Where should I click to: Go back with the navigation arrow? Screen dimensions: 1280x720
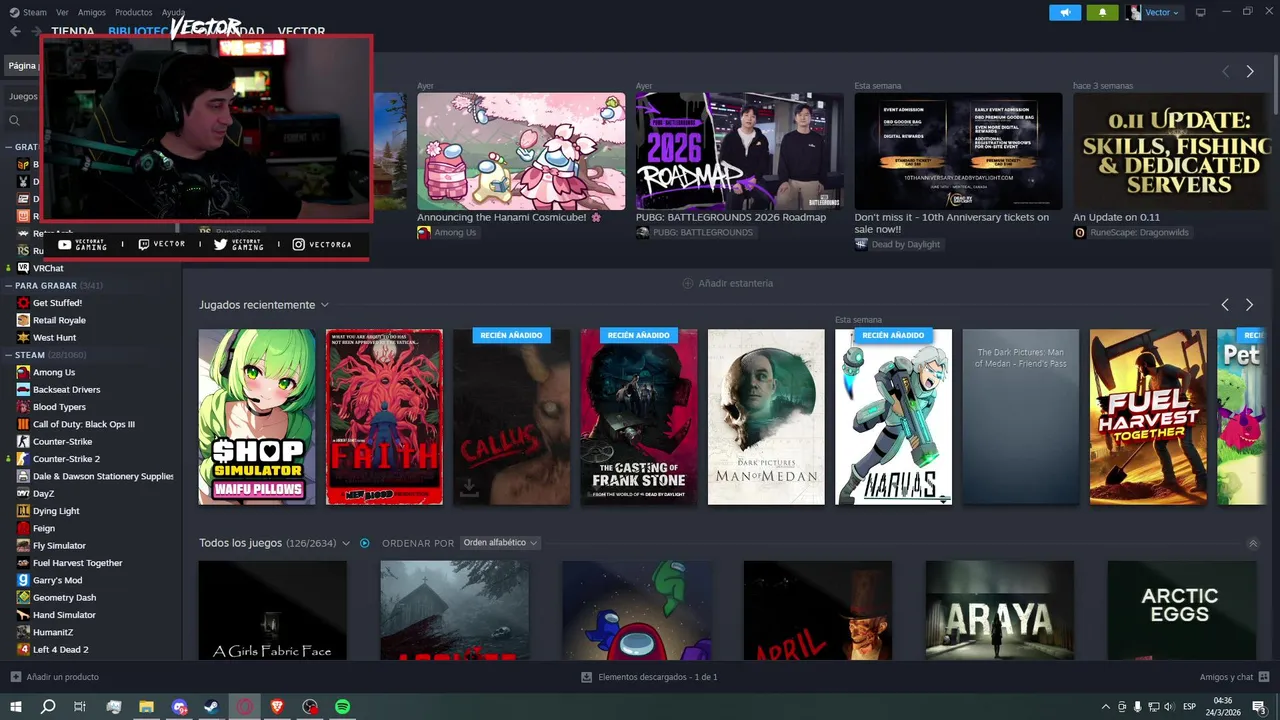(15, 31)
